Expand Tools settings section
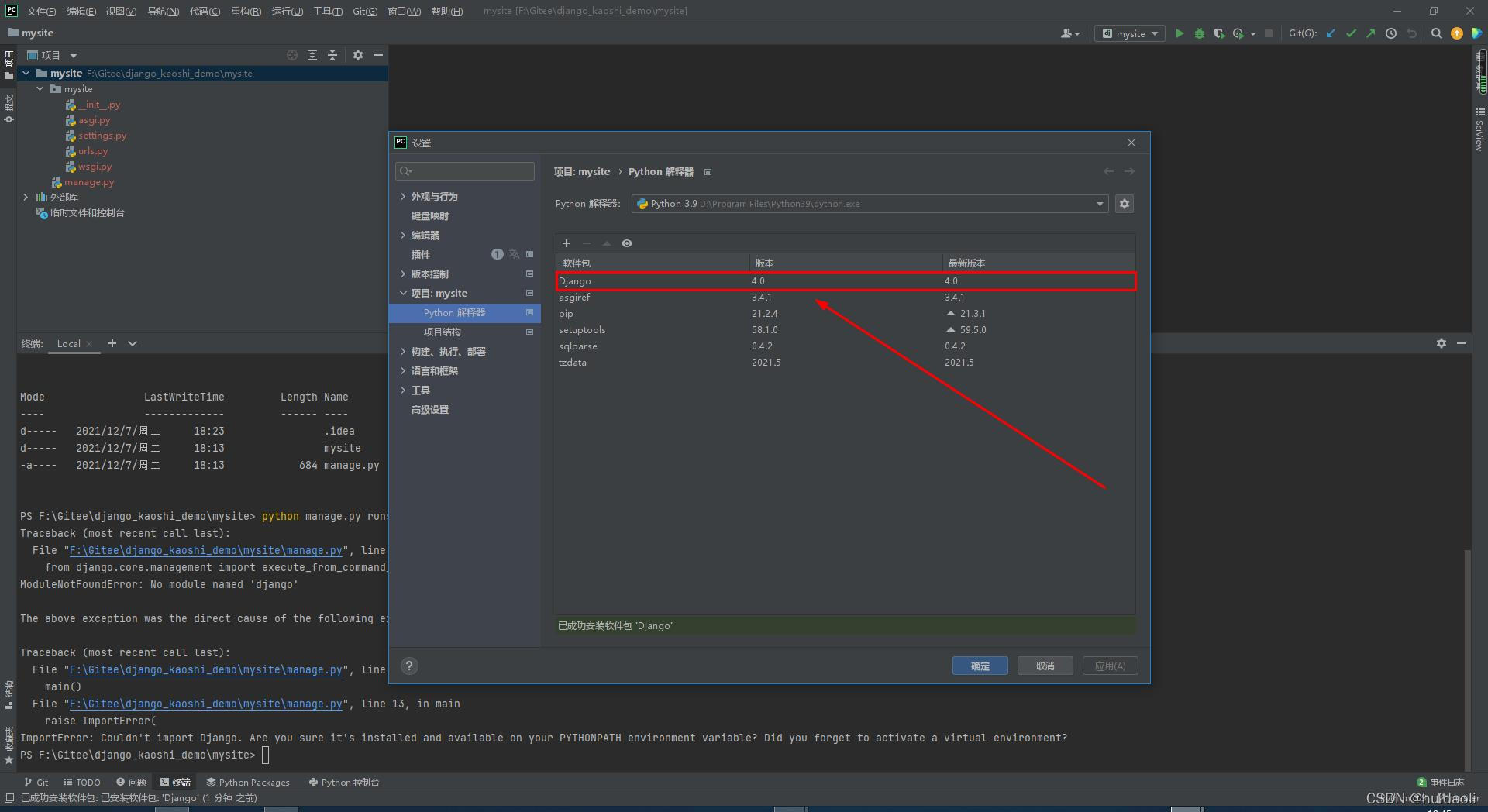 [404, 391]
